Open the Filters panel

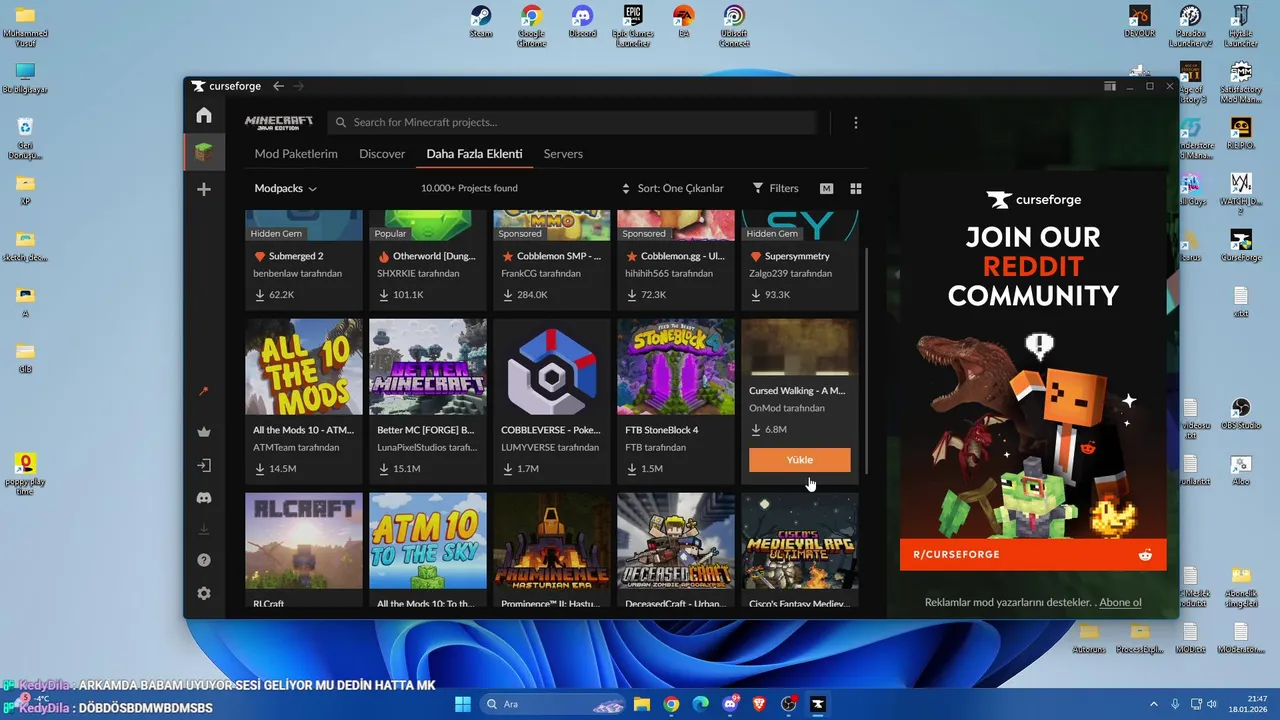[x=776, y=188]
